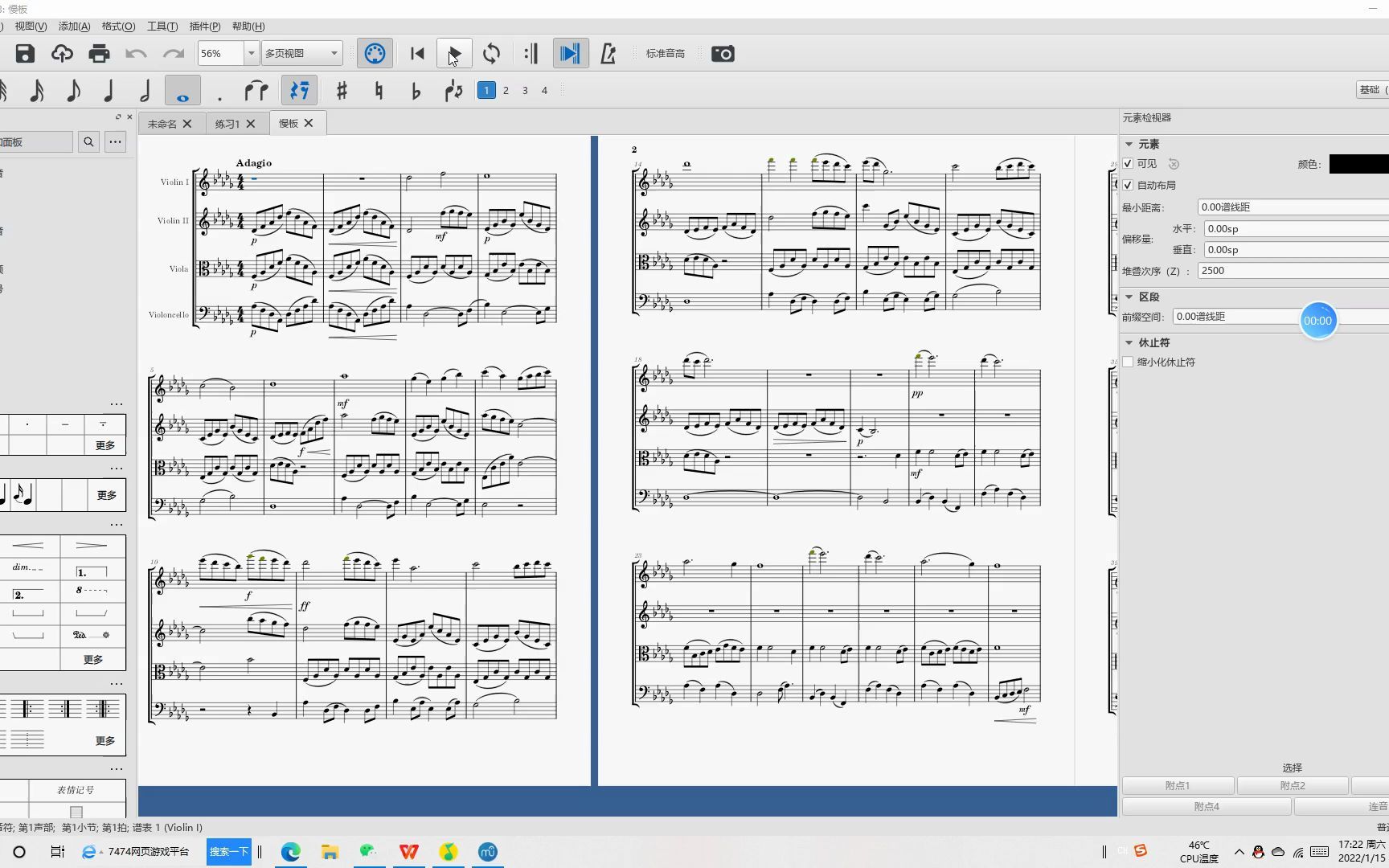Open the palette options ellipsis next to the search
This screenshot has height=868, width=1389.
(x=116, y=142)
